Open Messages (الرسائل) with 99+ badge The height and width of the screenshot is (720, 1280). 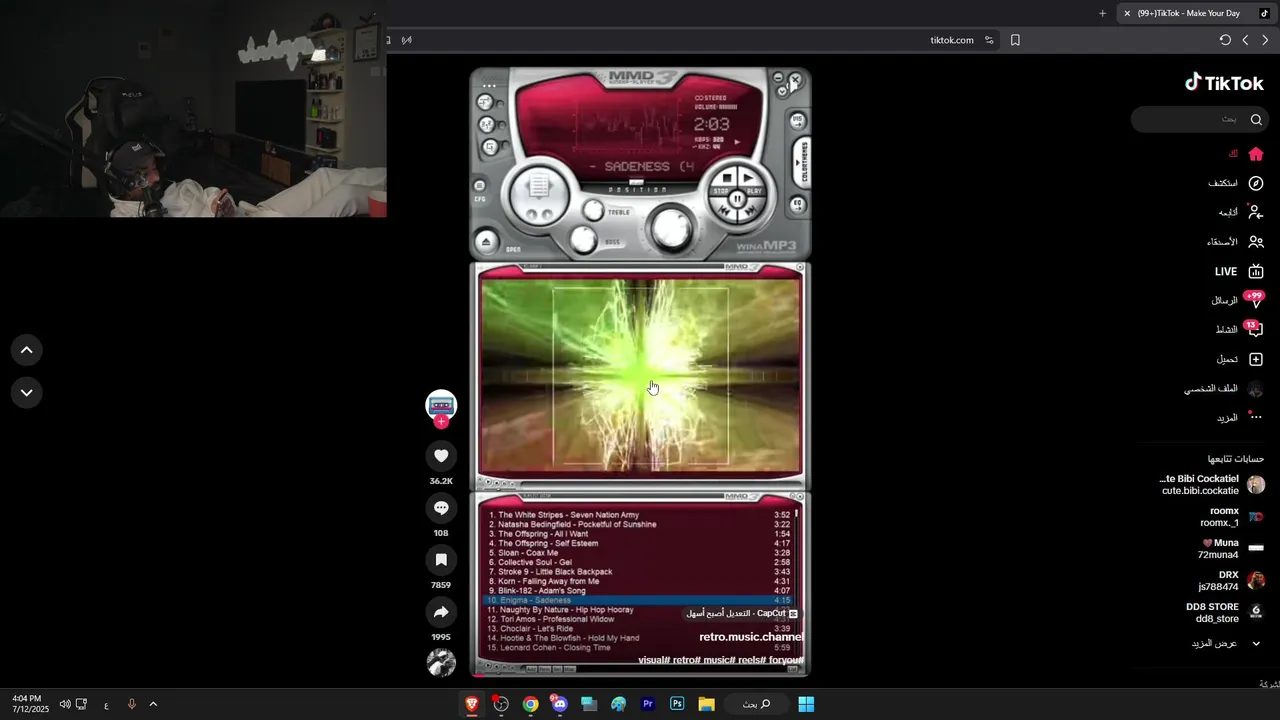(x=1238, y=300)
